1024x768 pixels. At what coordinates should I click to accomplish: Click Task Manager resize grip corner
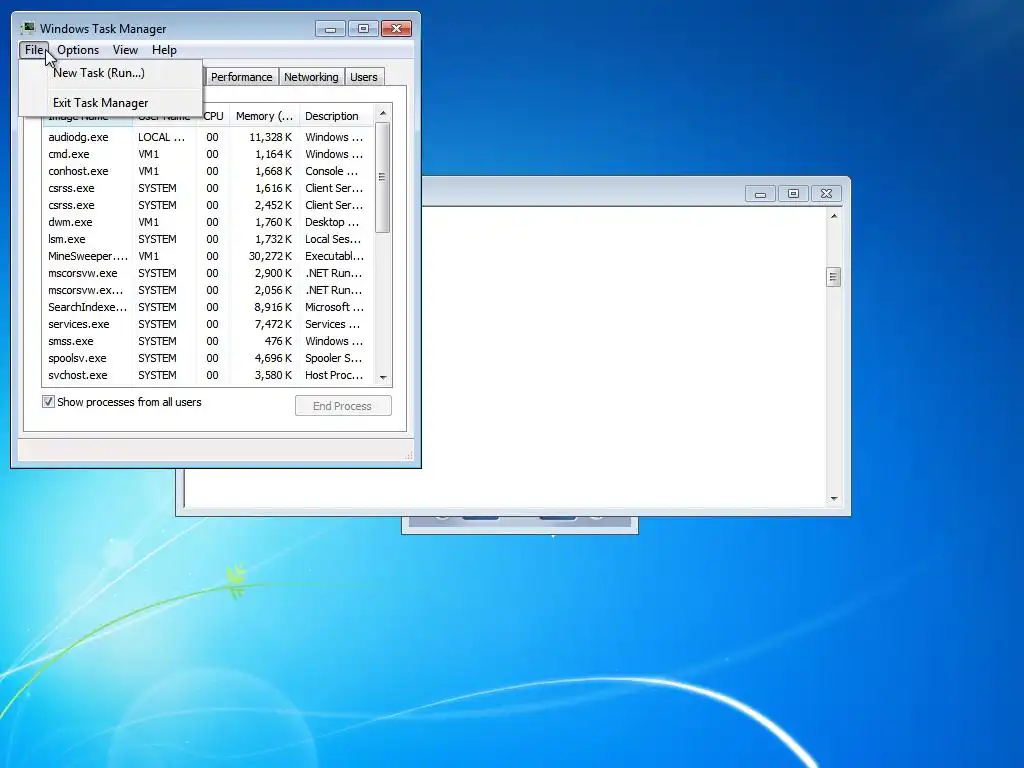pyautogui.click(x=409, y=455)
